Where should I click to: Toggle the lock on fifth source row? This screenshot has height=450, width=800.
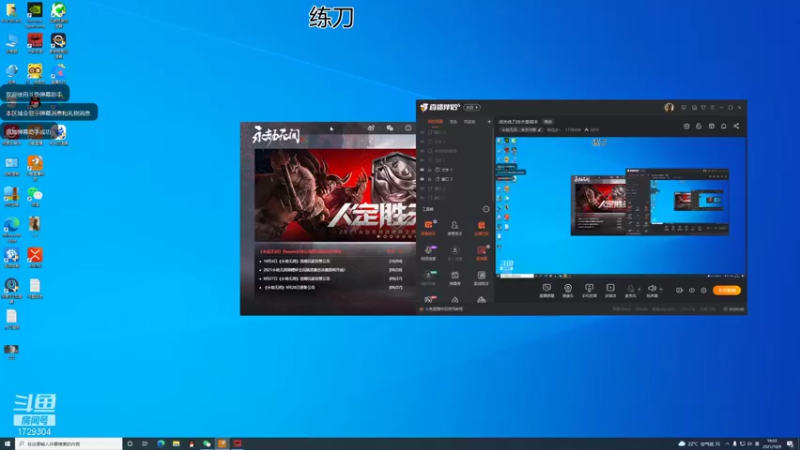[430, 169]
